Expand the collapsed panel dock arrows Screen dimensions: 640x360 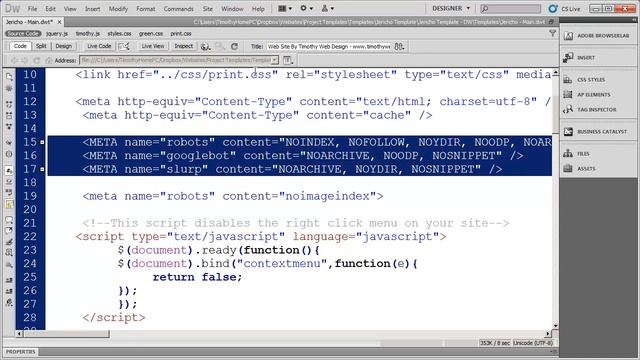pos(633,20)
